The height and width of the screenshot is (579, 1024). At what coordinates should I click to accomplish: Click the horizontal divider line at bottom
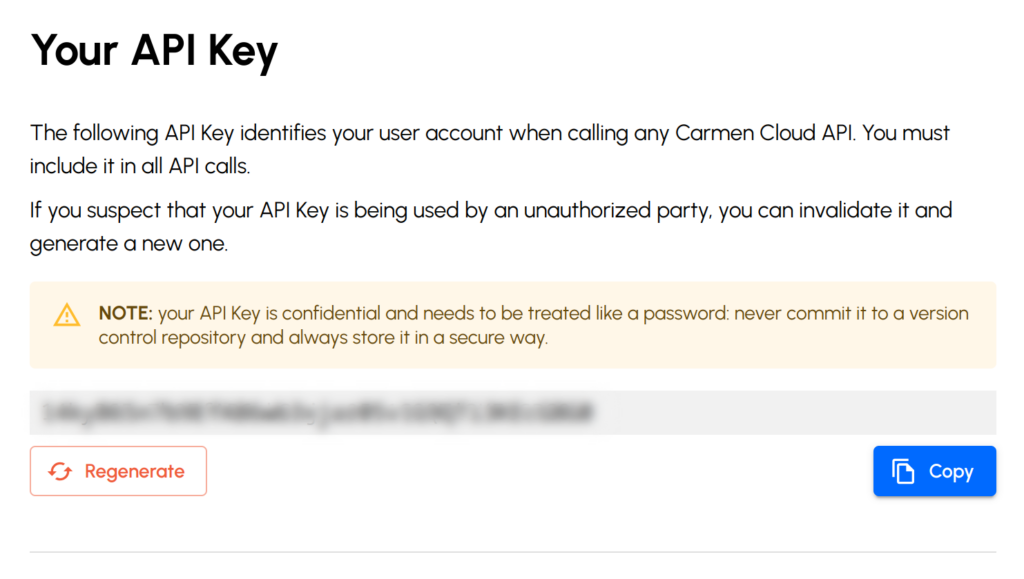tap(513, 552)
